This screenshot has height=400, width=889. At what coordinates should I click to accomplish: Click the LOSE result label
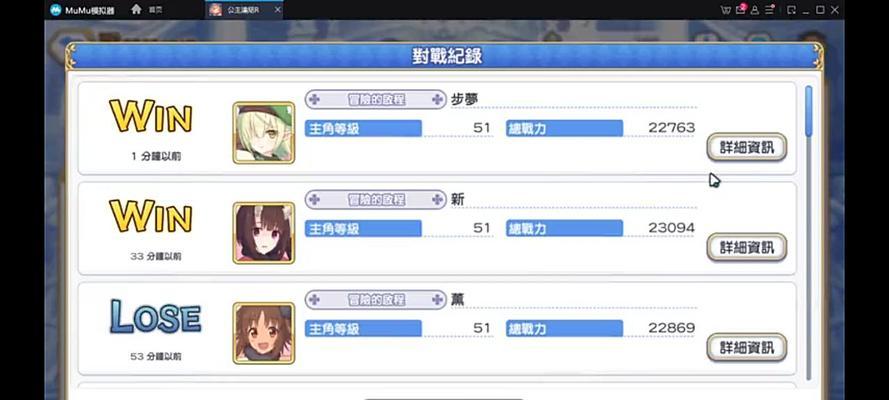click(x=155, y=317)
